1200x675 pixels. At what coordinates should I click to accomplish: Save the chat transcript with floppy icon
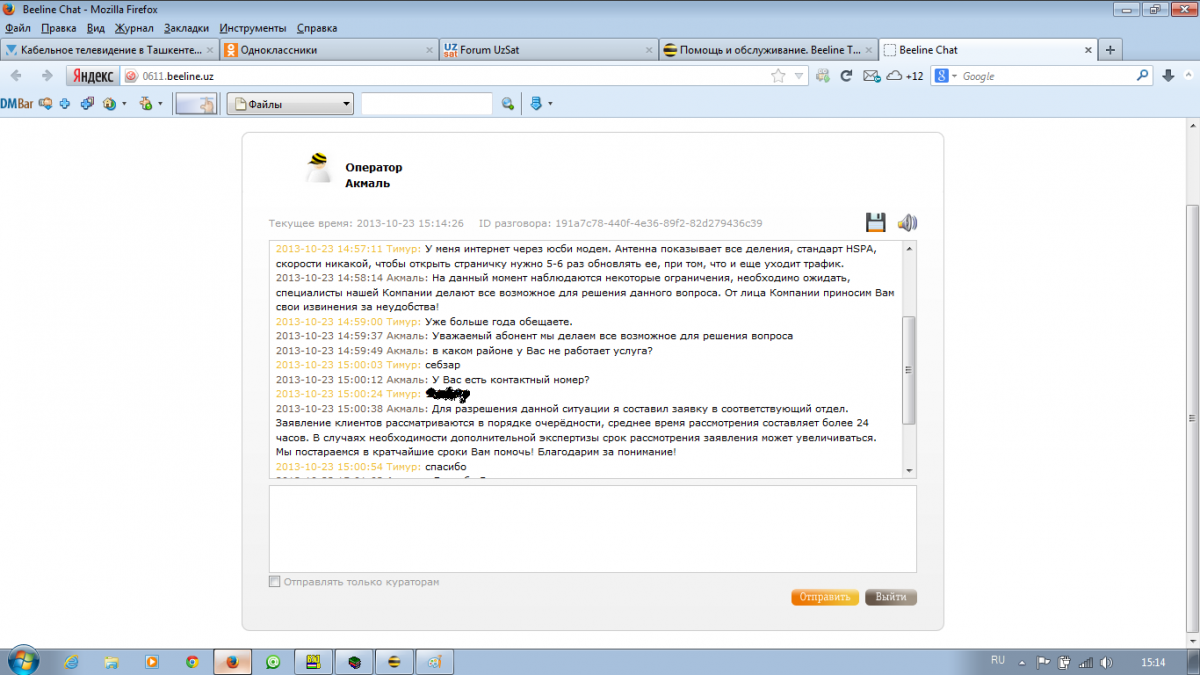(875, 223)
